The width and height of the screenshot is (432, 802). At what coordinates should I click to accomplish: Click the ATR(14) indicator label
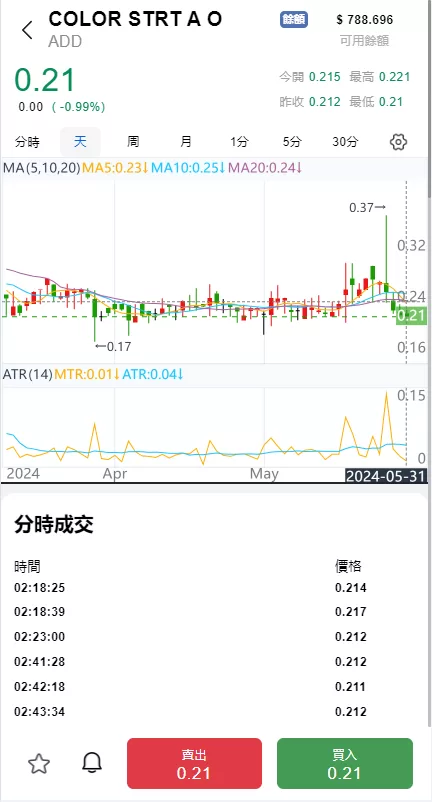pyautogui.click(x=27, y=374)
